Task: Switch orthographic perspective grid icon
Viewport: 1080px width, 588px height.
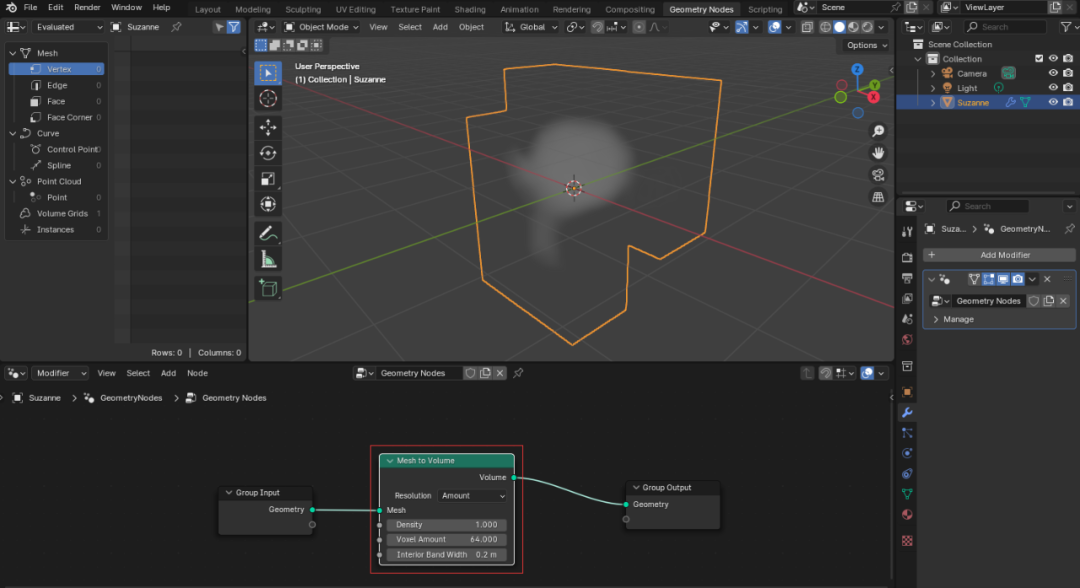Action: [x=878, y=197]
